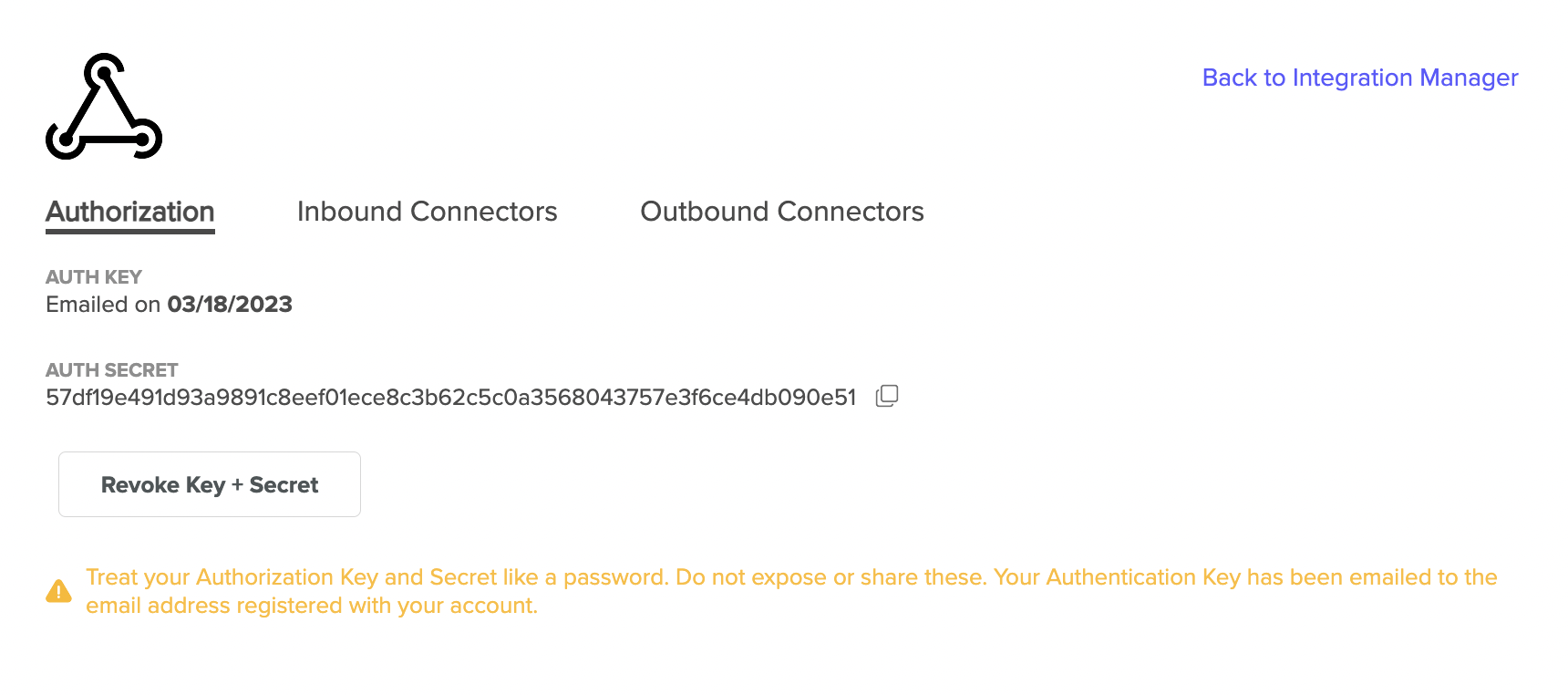Switch to Outbound Connectors tab
The image size is (1568, 695).
782,212
